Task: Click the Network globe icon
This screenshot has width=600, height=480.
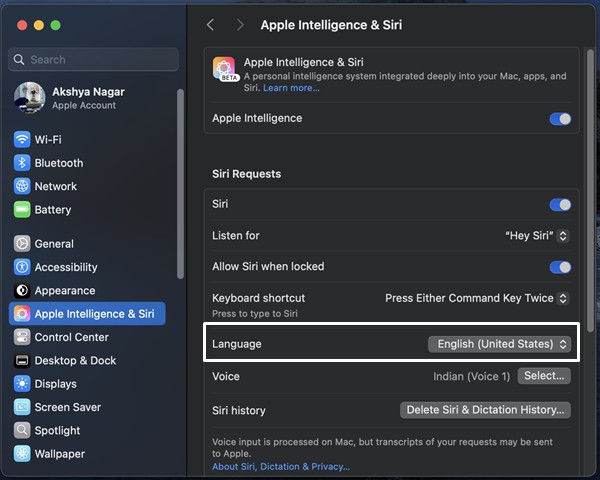Action: pyautogui.click(x=22, y=186)
